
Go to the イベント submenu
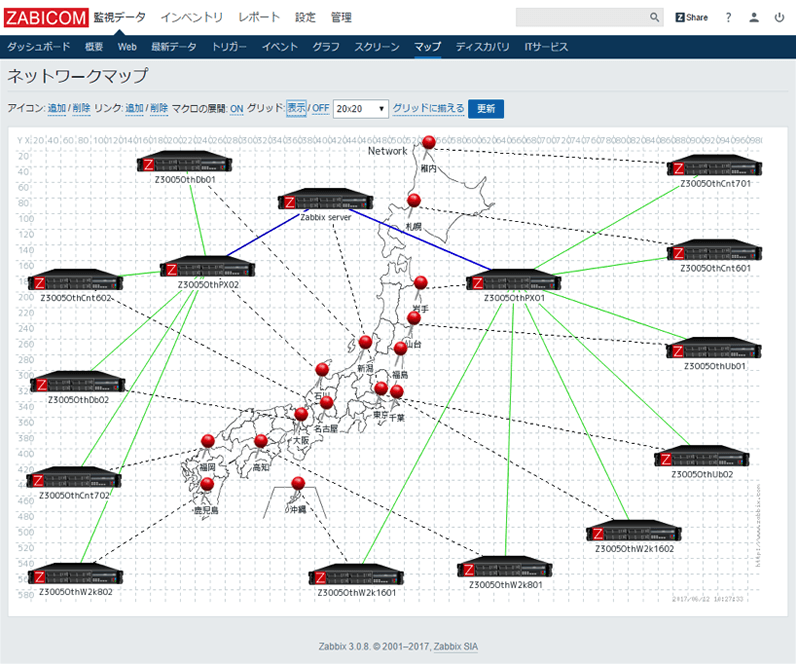(x=280, y=47)
